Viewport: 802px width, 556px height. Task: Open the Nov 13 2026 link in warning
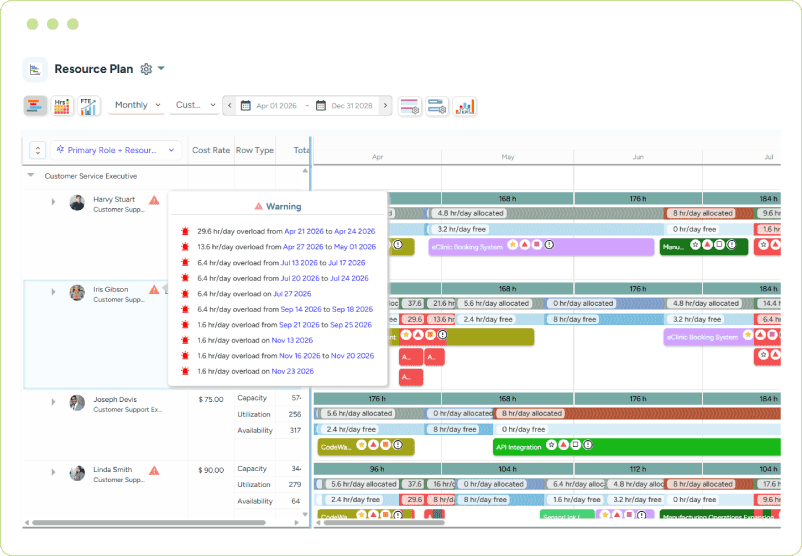click(292, 340)
